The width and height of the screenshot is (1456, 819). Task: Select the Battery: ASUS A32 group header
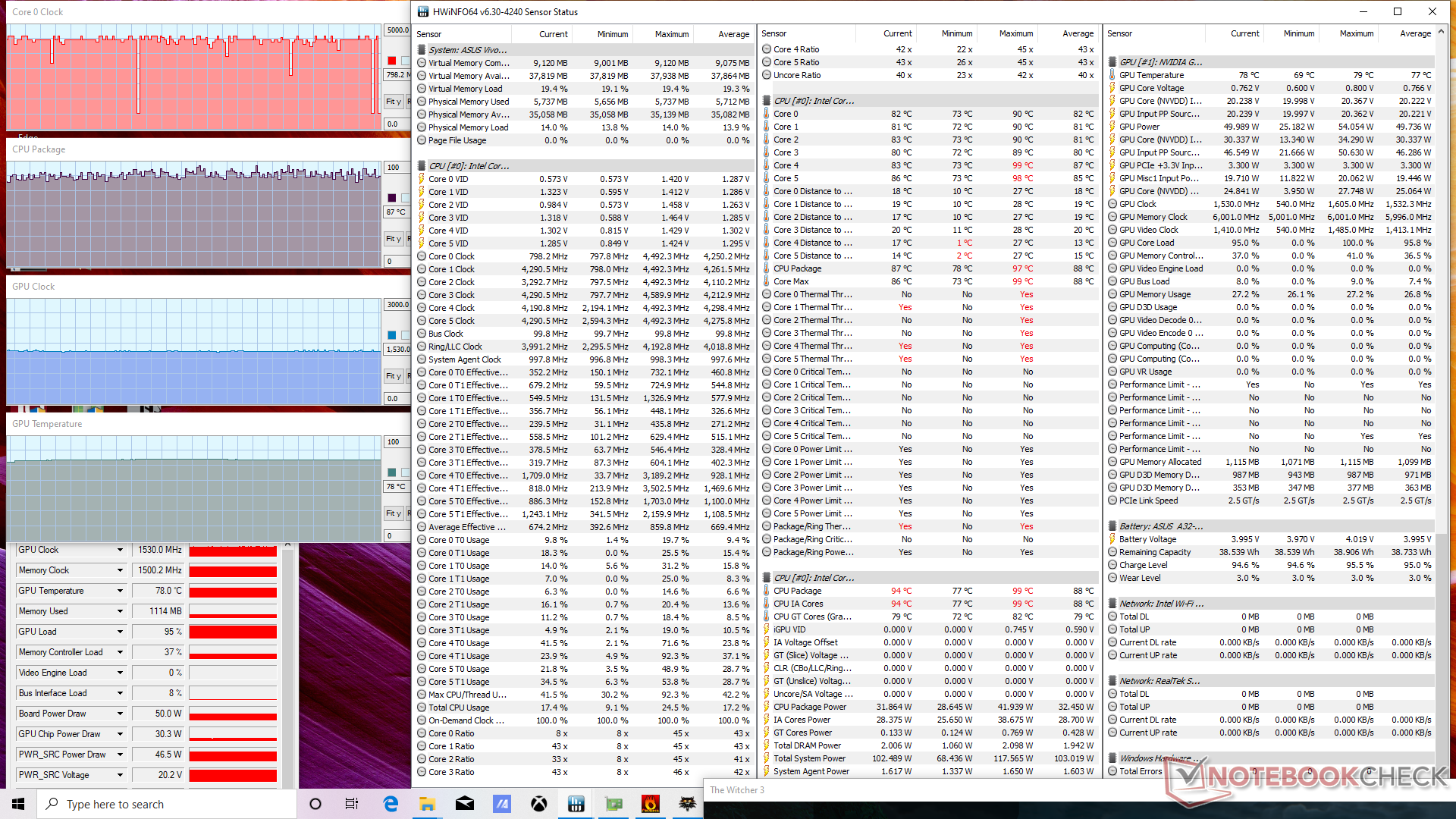coord(1271,526)
